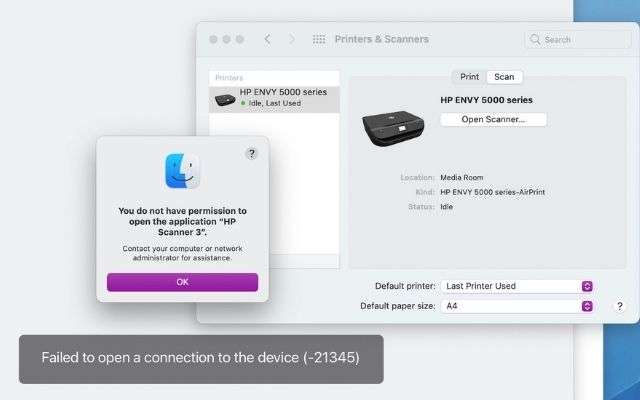Click the window's red close button
The height and width of the screenshot is (400, 640).
[213, 39]
